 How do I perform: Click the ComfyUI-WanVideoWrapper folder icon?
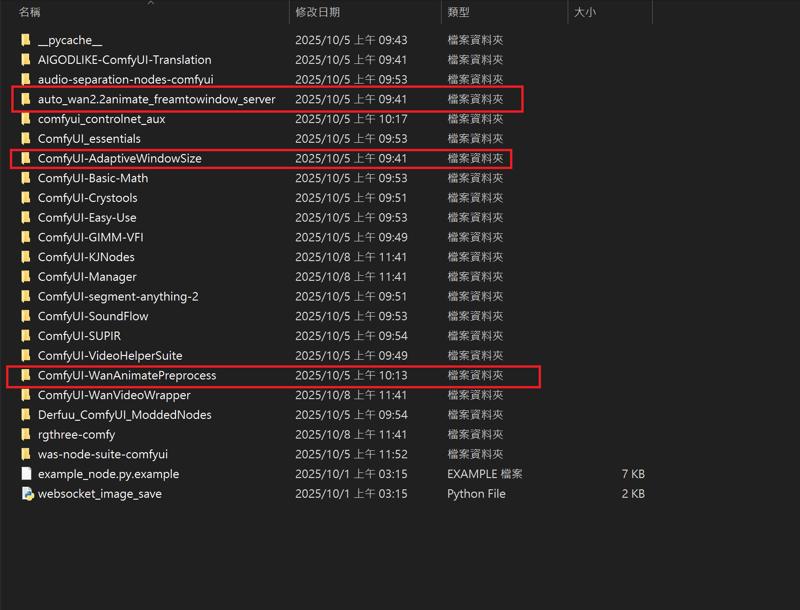(26, 395)
